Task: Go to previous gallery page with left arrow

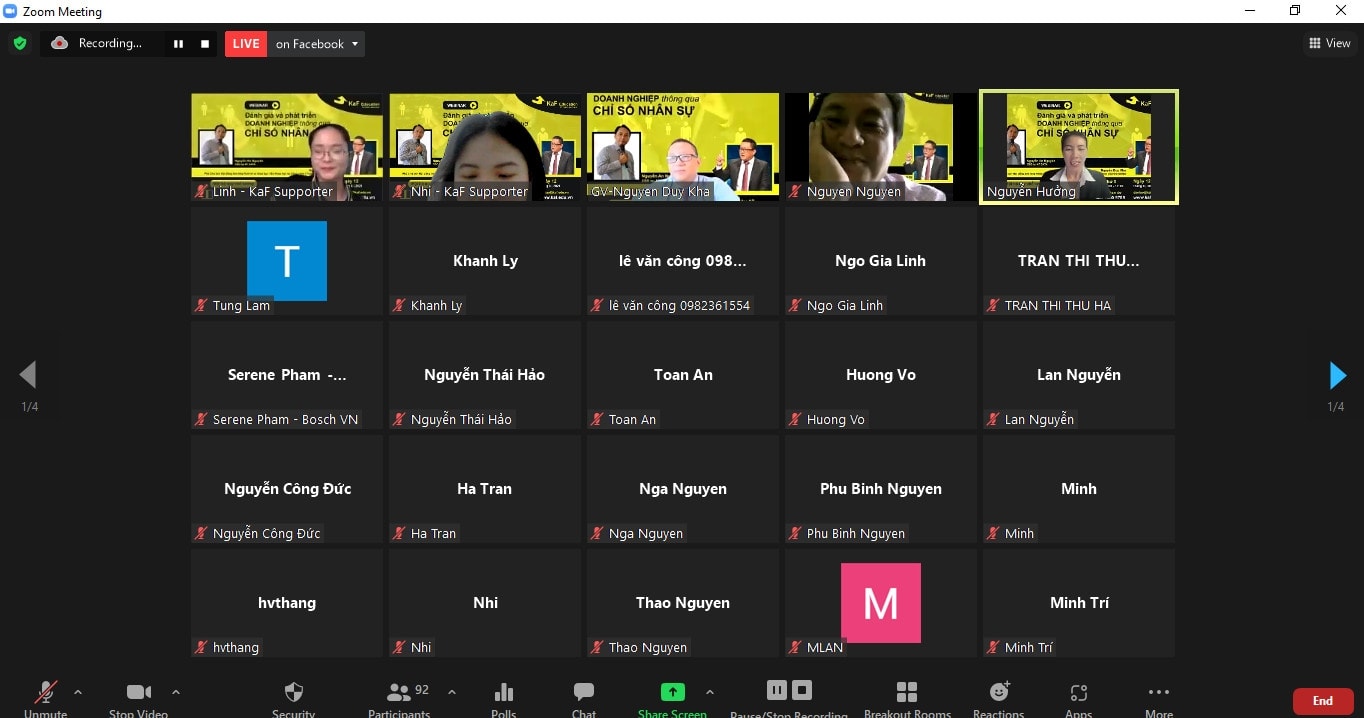Action: (x=28, y=375)
